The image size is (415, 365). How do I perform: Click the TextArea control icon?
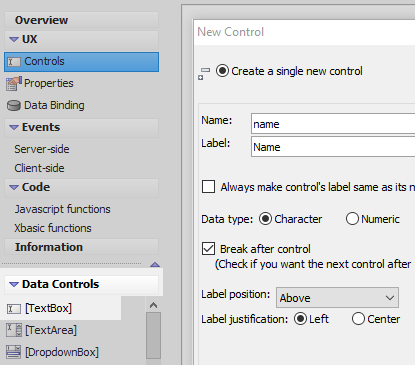tap(14, 331)
